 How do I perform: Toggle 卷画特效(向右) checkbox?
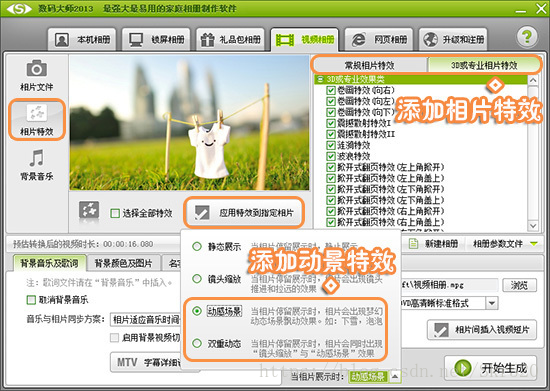point(330,90)
